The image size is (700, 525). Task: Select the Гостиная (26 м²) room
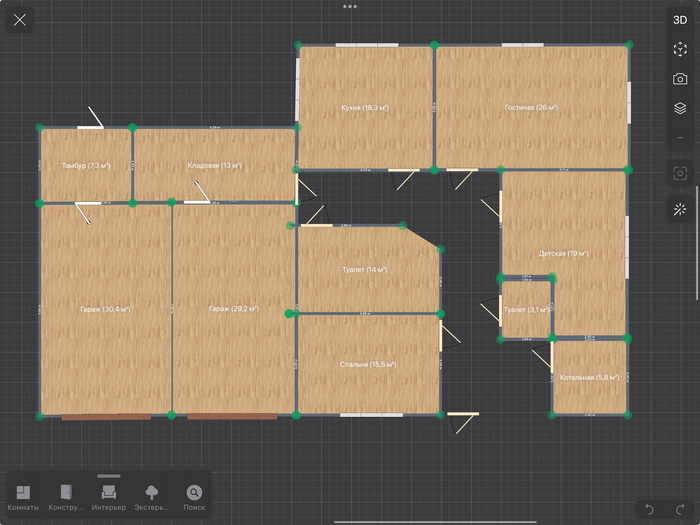(531, 107)
